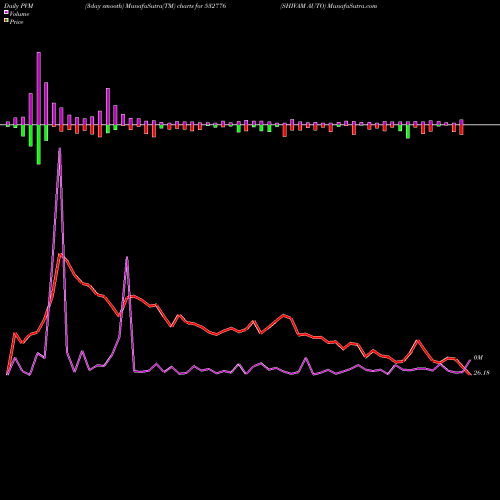Click the '26.18' price value label

(x=482, y=373)
